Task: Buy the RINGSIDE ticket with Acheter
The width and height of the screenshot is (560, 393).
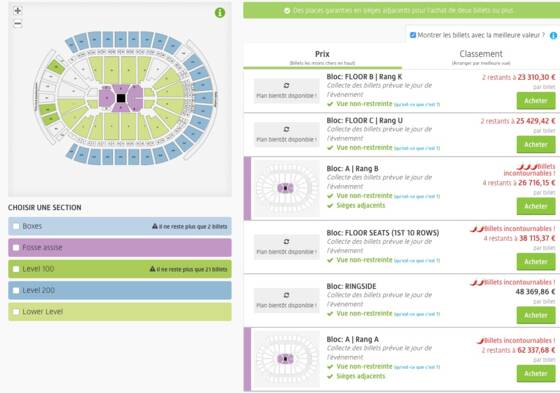Action: pyautogui.click(x=536, y=315)
